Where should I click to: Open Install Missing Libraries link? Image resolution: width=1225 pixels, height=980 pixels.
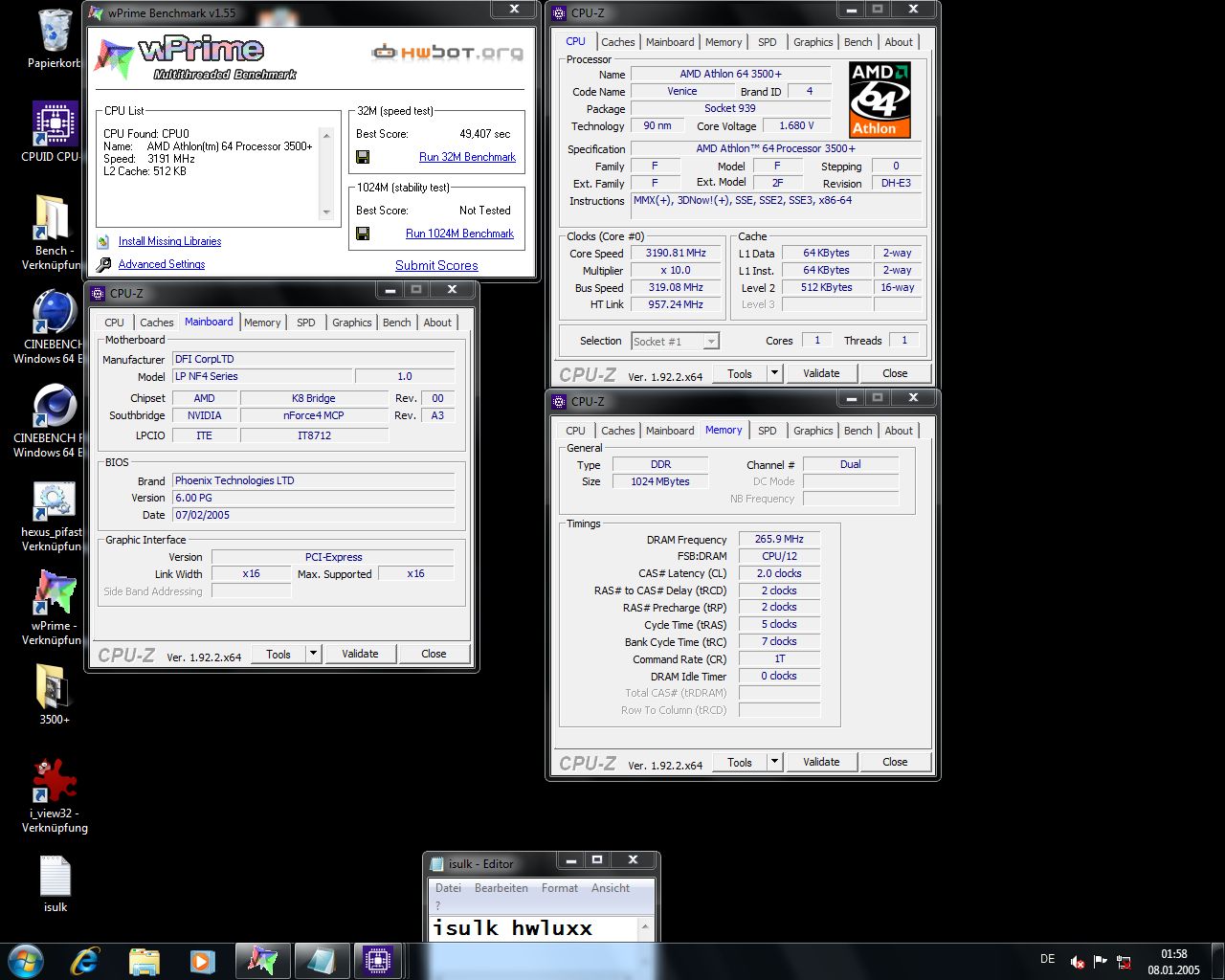169,241
